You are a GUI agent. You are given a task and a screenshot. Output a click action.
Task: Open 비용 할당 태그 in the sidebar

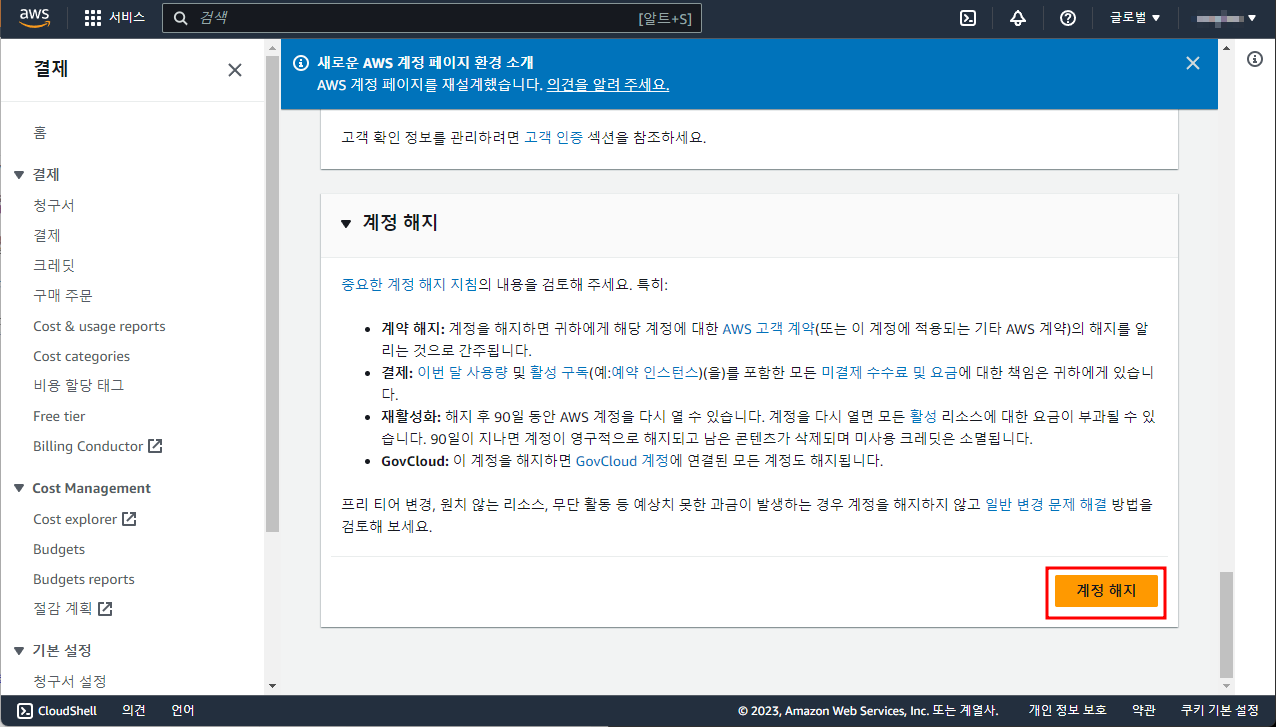point(78,385)
